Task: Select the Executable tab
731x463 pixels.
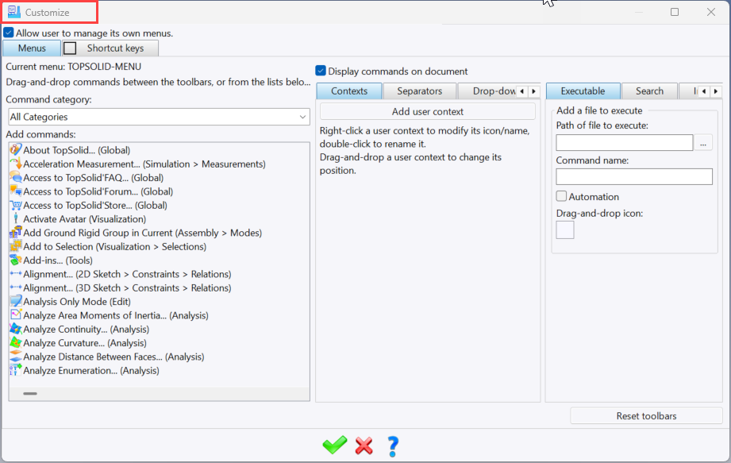Action: (583, 91)
